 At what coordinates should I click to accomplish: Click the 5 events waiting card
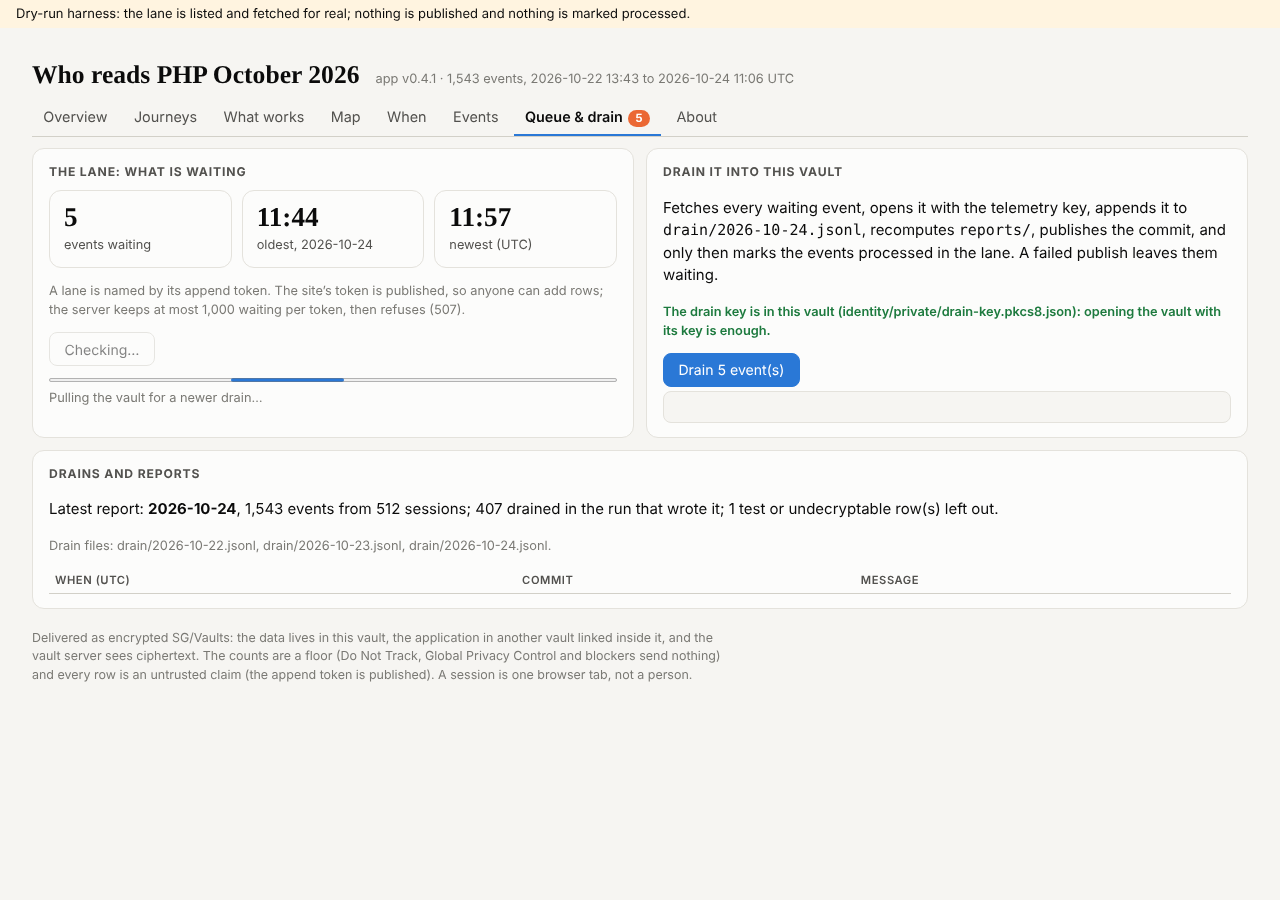point(140,229)
